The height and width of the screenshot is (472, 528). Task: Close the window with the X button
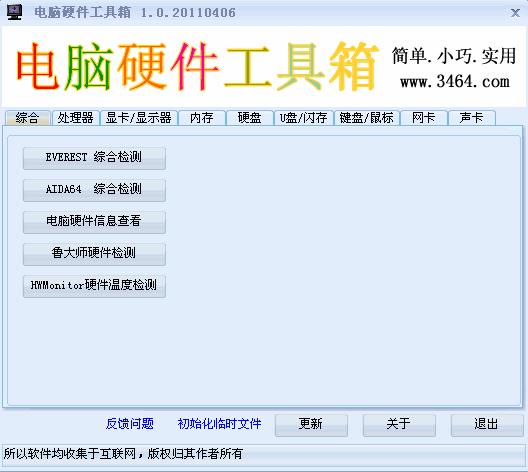[515, 13]
